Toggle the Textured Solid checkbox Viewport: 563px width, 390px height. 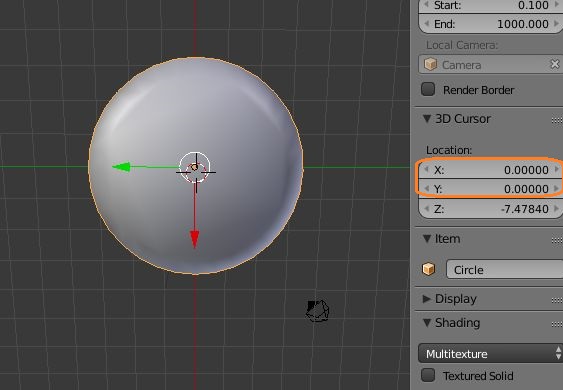[428, 375]
